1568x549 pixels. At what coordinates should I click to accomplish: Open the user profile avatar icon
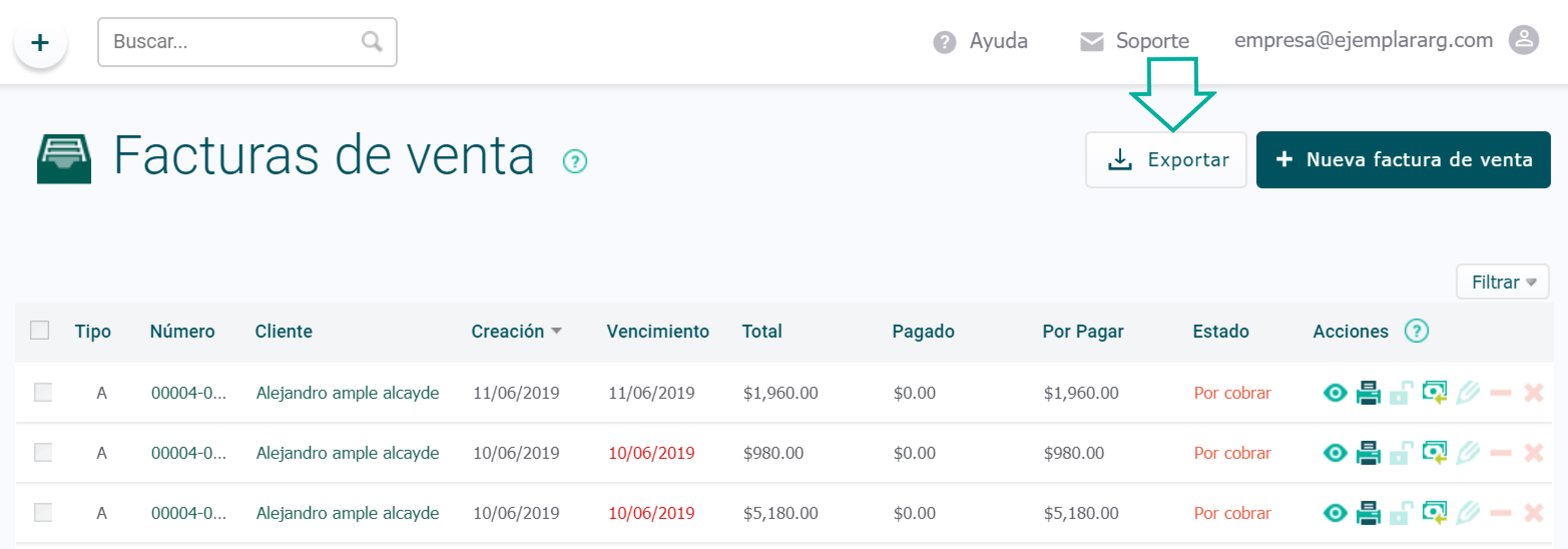pos(1523,40)
